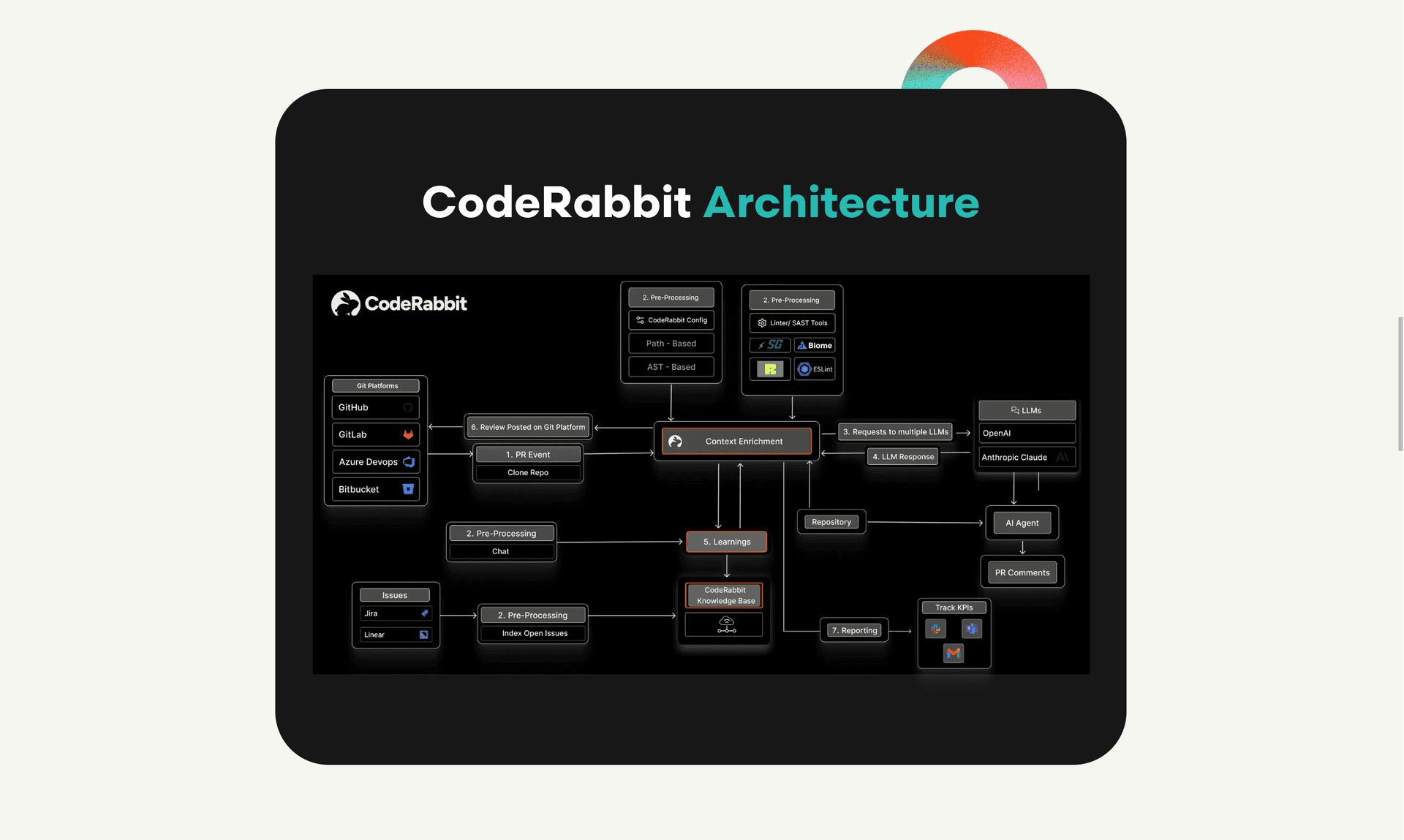Click the chat bubbles icon beside LLMs
This screenshot has width=1404, height=840.
(x=1015, y=411)
